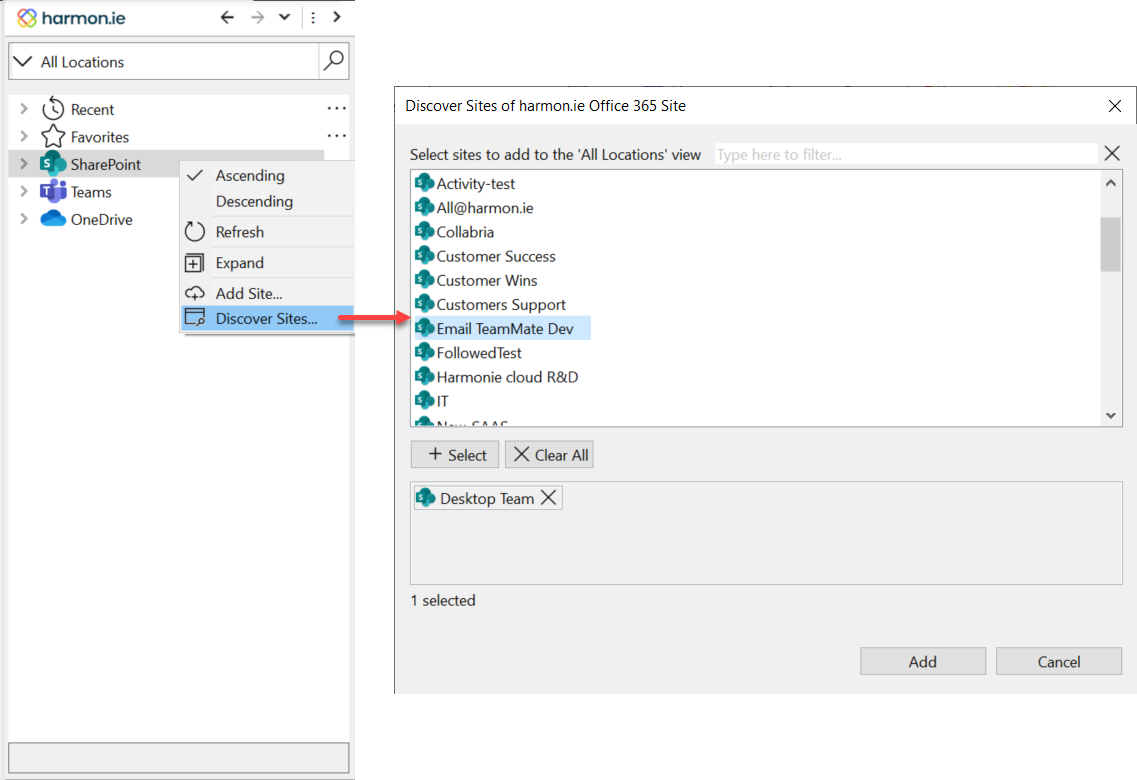Click the Desktop Team chip
This screenshot has width=1137, height=780.
(x=488, y=498)
